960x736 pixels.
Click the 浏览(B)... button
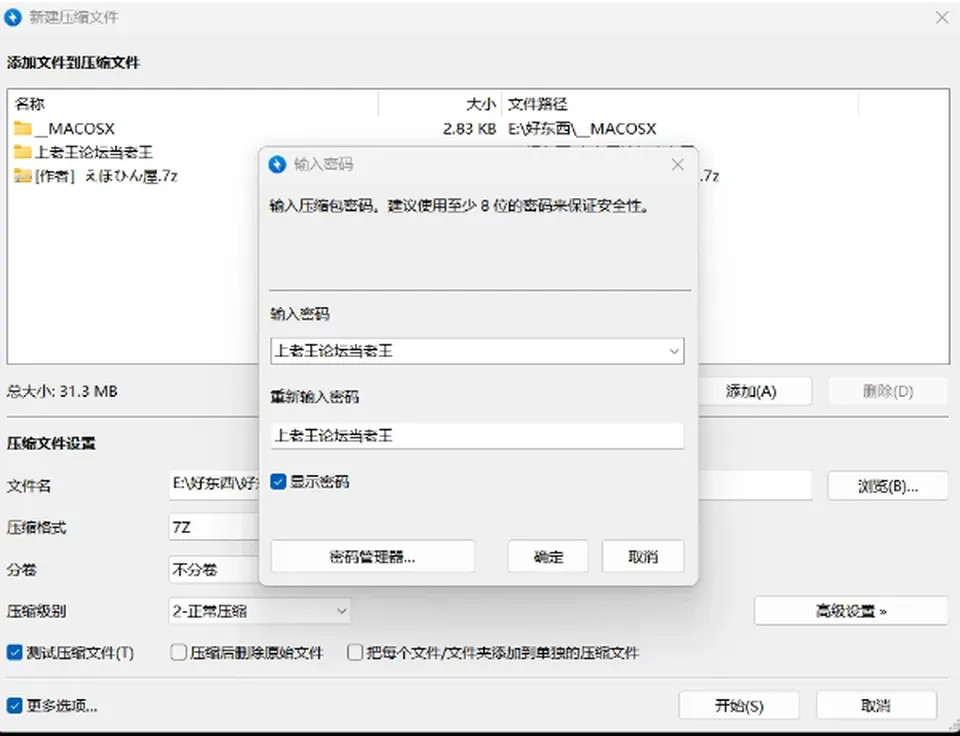click(888, 486)
